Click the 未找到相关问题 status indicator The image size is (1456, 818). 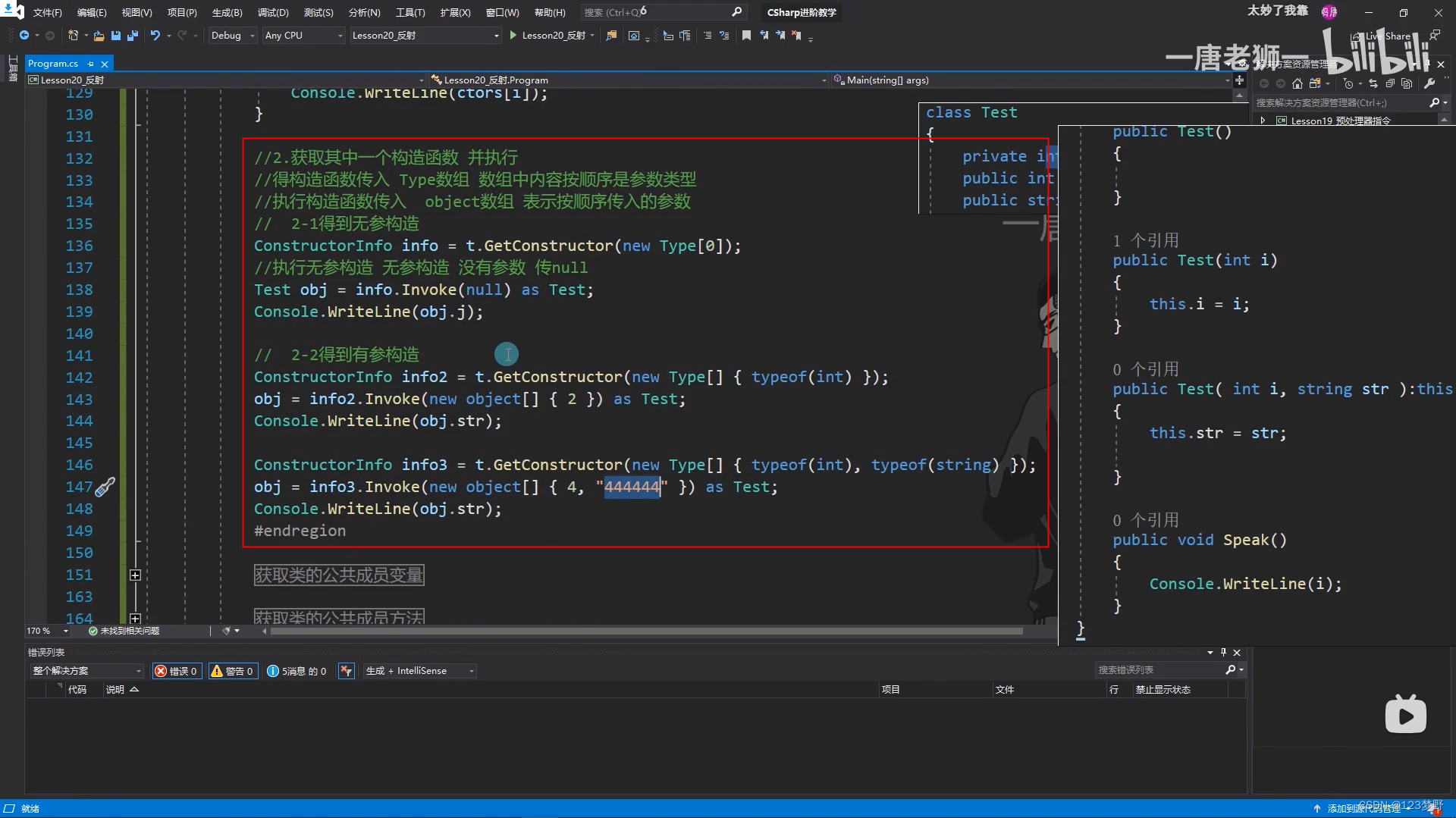pos(124,631)
